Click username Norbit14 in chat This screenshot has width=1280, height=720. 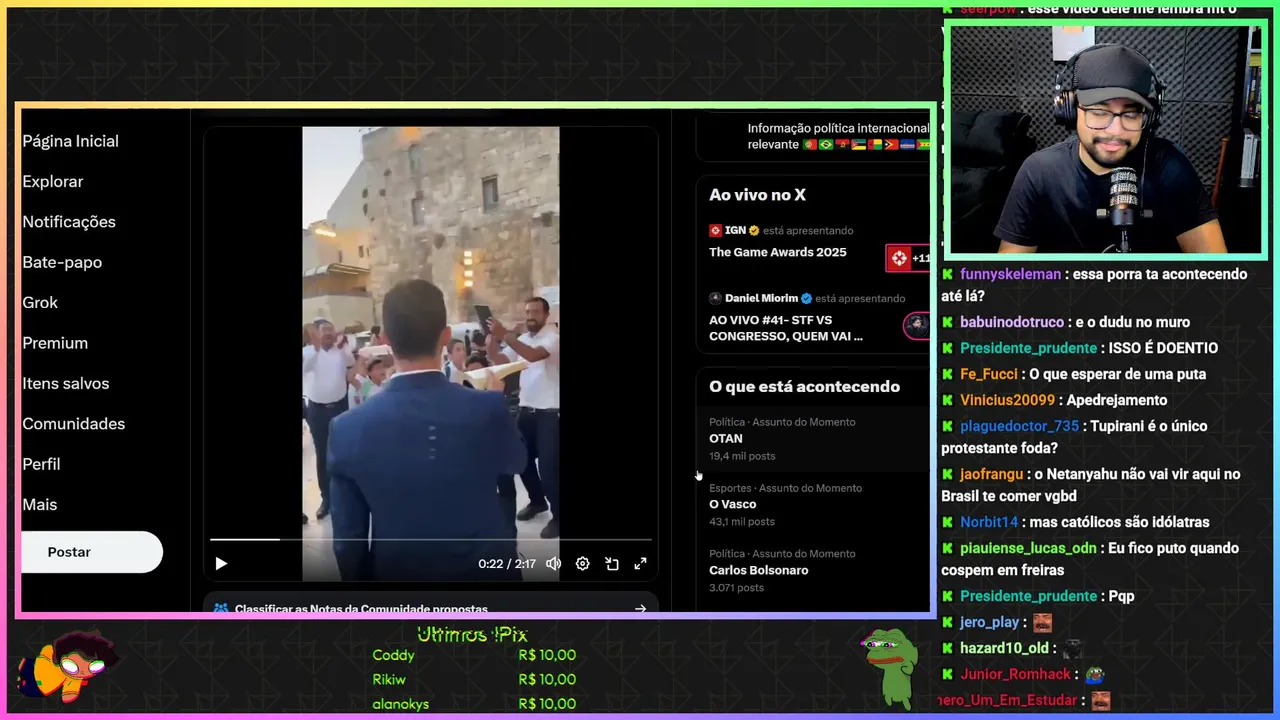[x=989, y=522]
